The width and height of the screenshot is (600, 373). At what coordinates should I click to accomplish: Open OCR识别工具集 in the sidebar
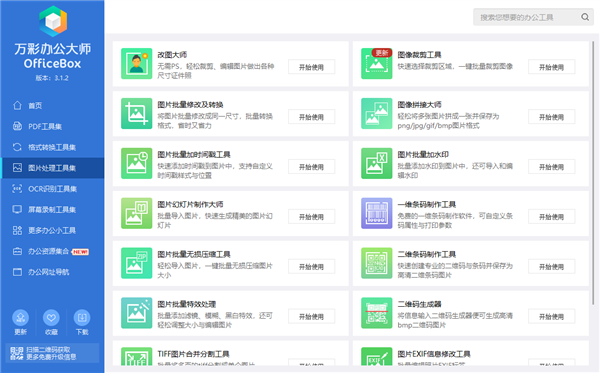pyautogui.click(x=52, y=189)
